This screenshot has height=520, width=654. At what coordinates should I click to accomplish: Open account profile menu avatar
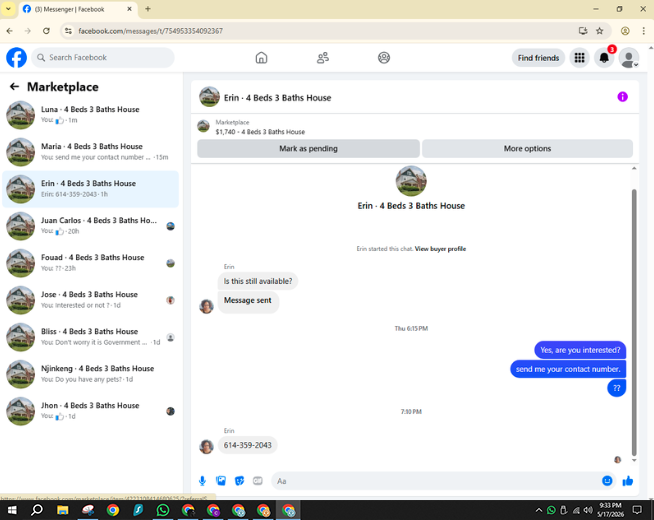pos(629,58)
